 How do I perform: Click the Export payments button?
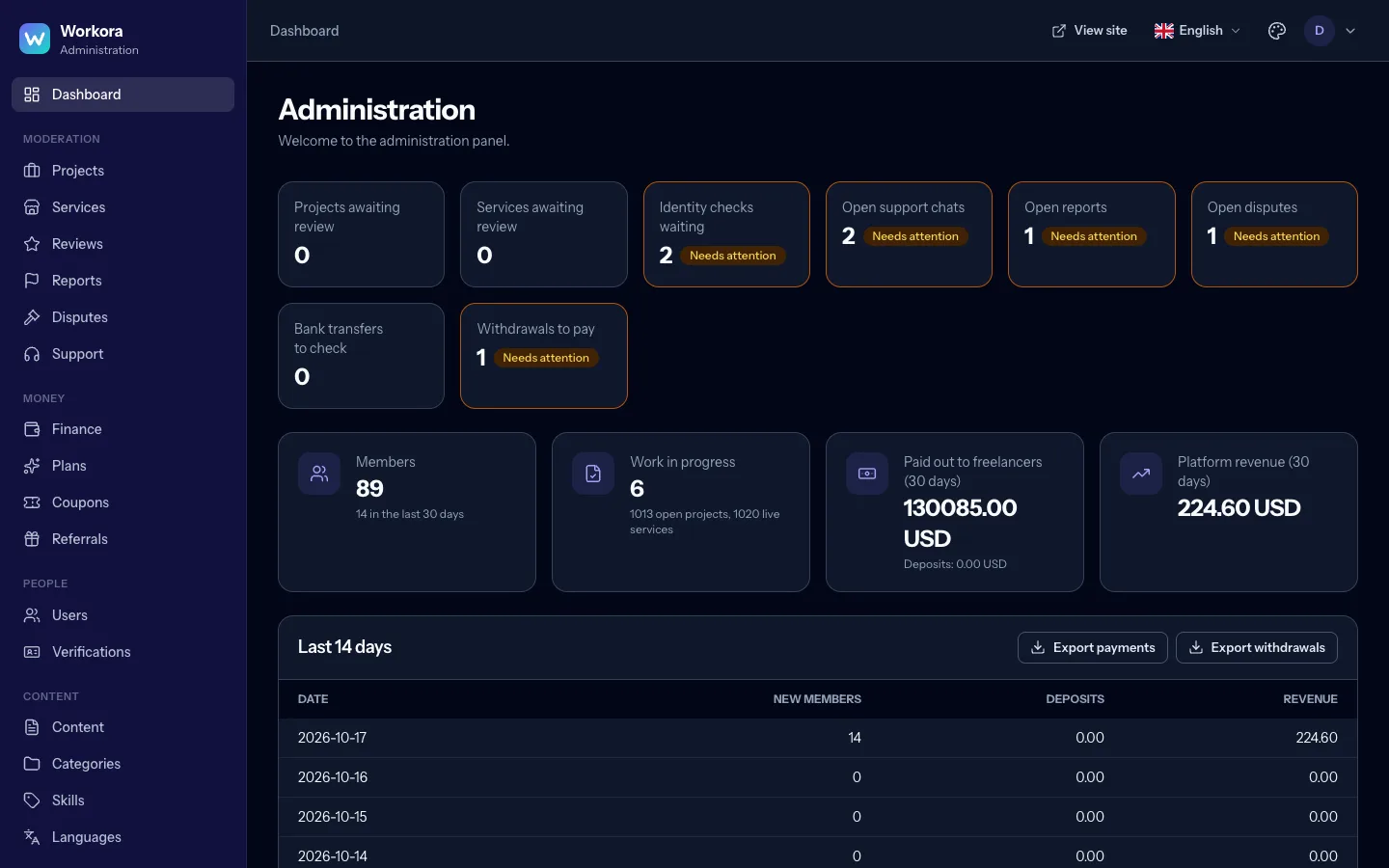point(1093,648)
